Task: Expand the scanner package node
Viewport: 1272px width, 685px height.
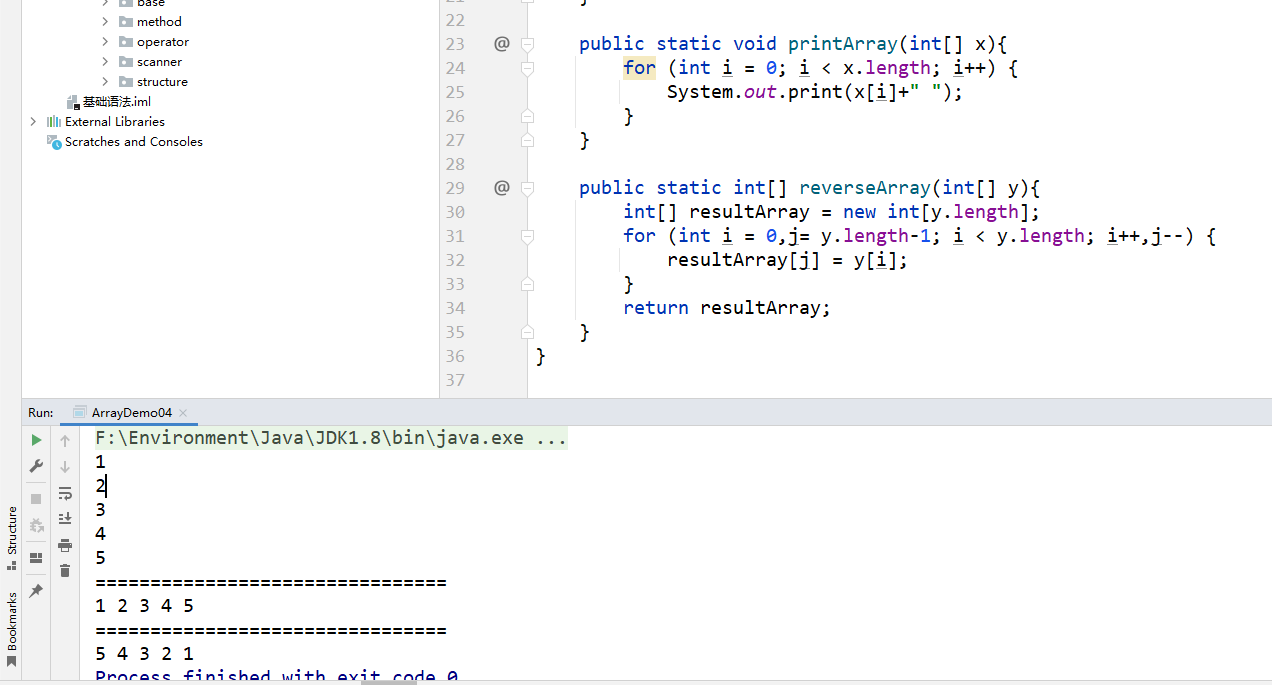Action: [105, 61]
